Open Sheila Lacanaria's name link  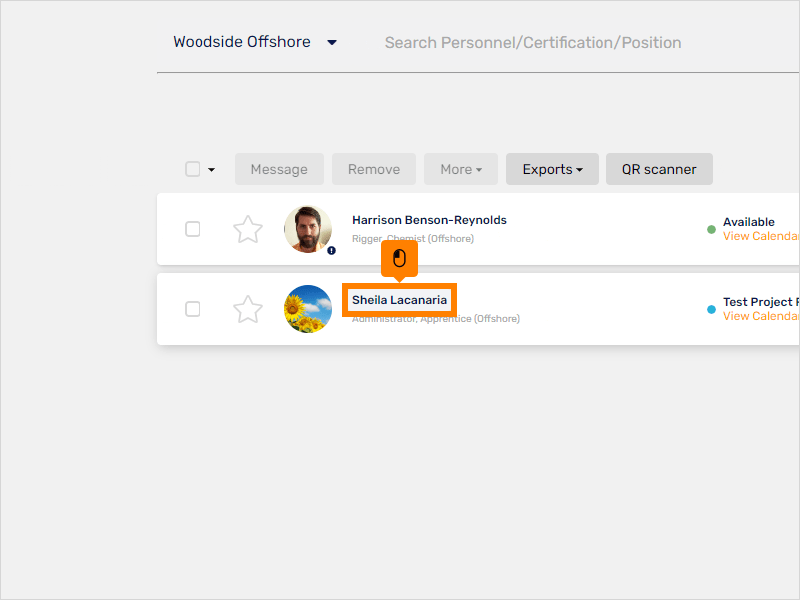[399, 300]
